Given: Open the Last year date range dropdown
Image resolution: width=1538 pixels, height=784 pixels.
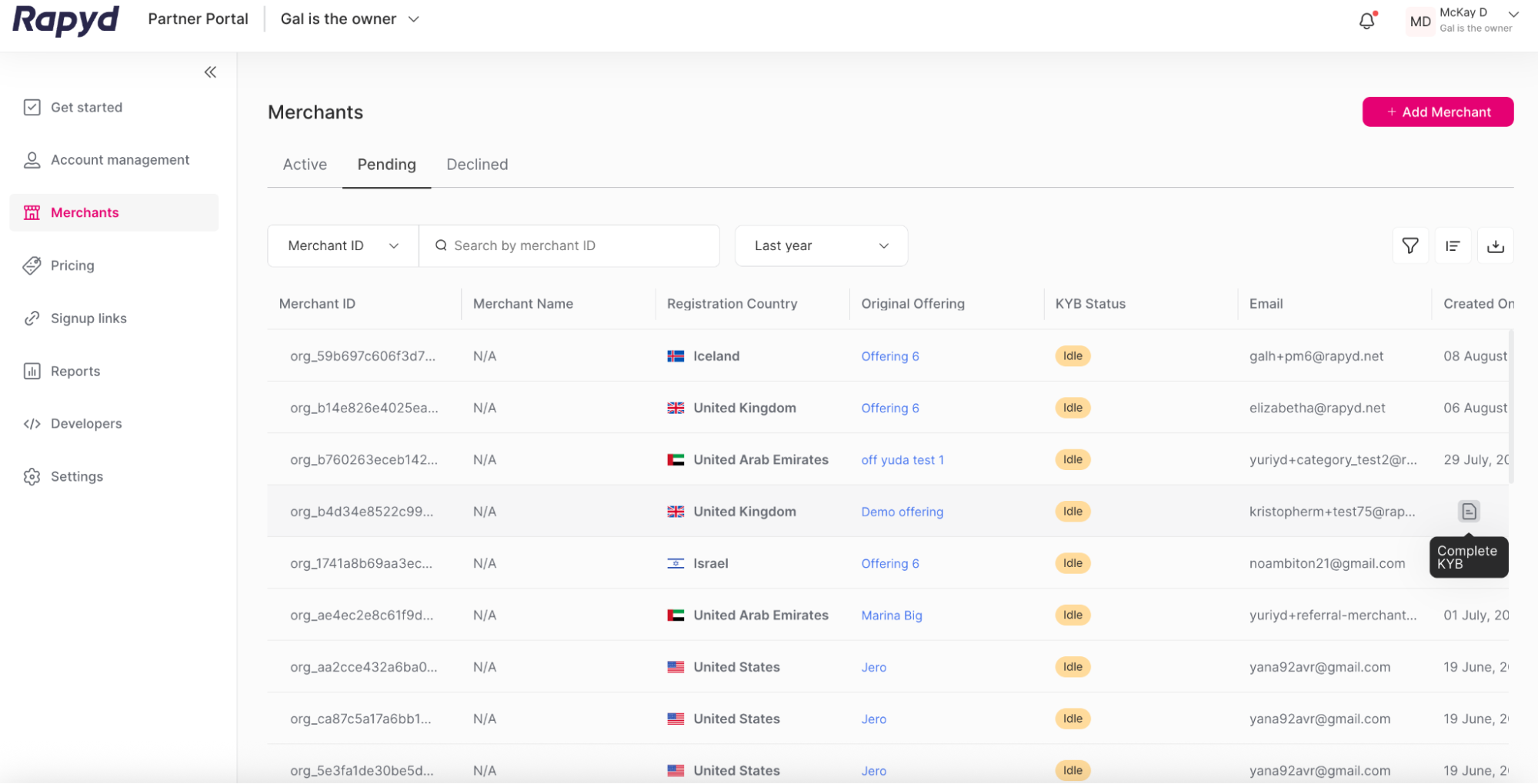Looking at the screenshot, I should [x=821, y=245].
